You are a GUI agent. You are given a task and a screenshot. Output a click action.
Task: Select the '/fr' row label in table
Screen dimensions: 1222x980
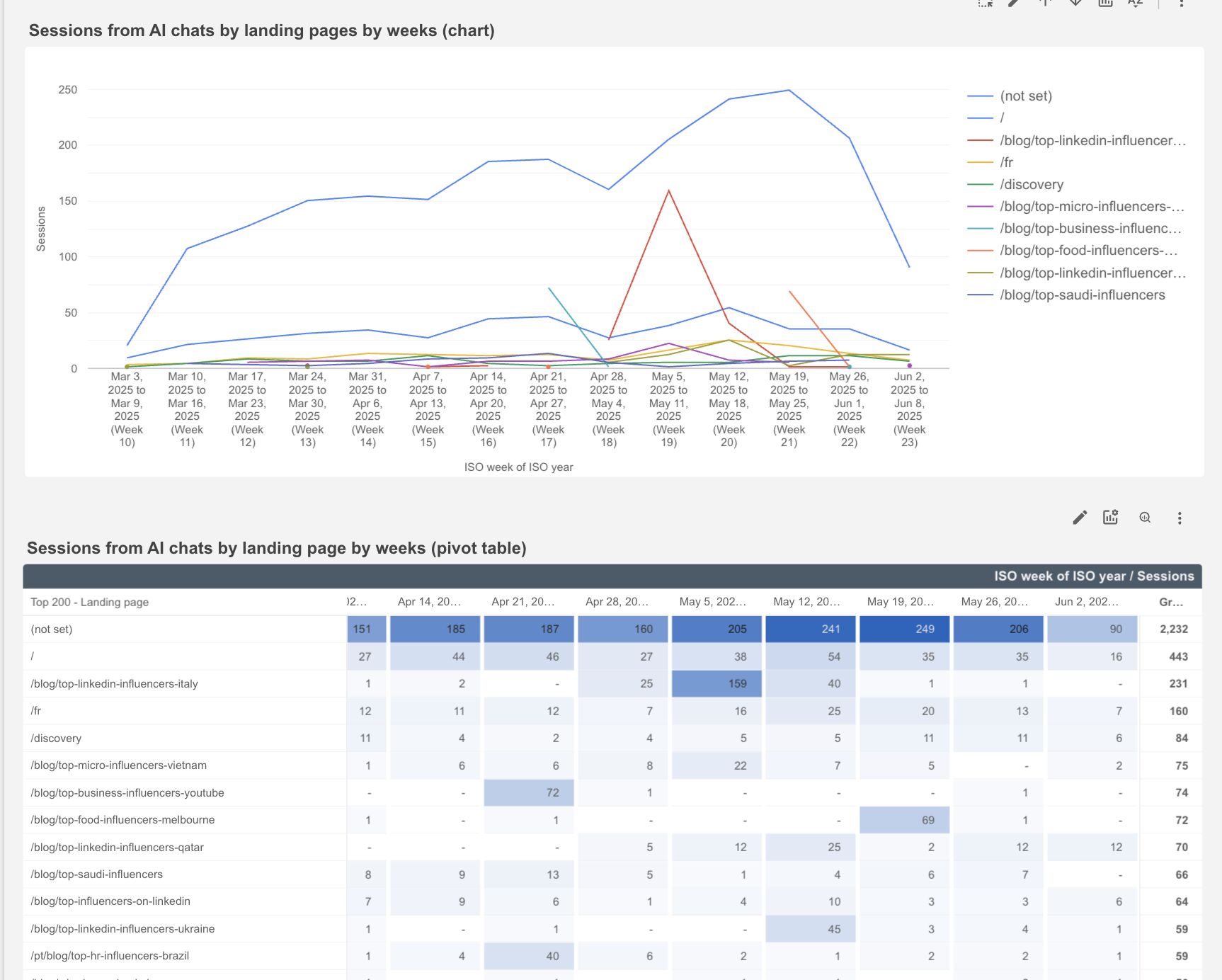coord(36,711)
